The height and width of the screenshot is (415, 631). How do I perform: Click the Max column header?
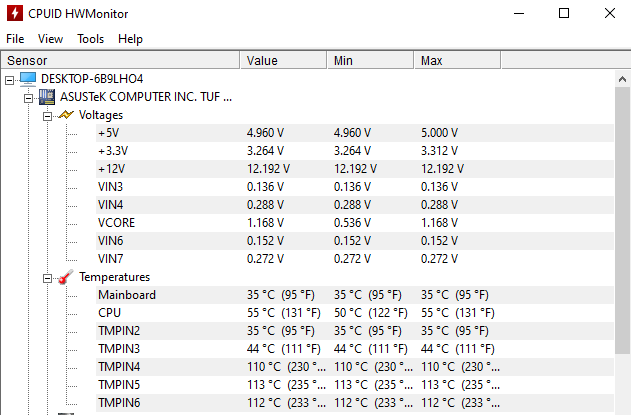[458, 60]
